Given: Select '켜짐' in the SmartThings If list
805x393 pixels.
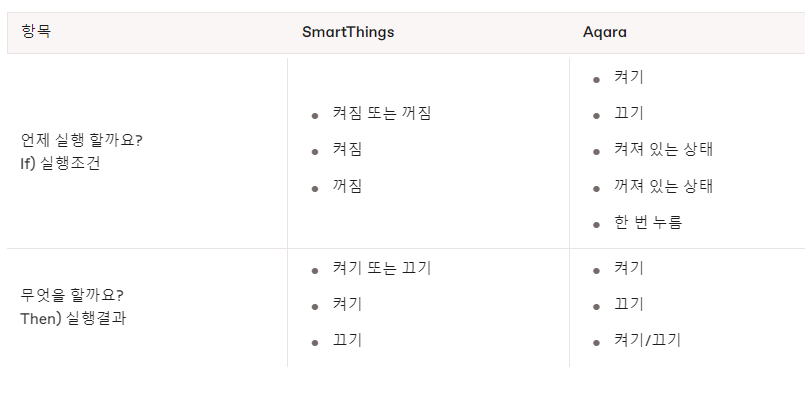Looking at the screenshot, I should coord(348,149).
